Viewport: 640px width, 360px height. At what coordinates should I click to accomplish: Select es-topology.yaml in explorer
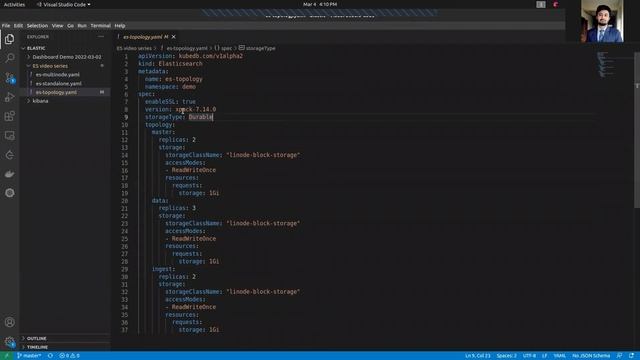56,92
